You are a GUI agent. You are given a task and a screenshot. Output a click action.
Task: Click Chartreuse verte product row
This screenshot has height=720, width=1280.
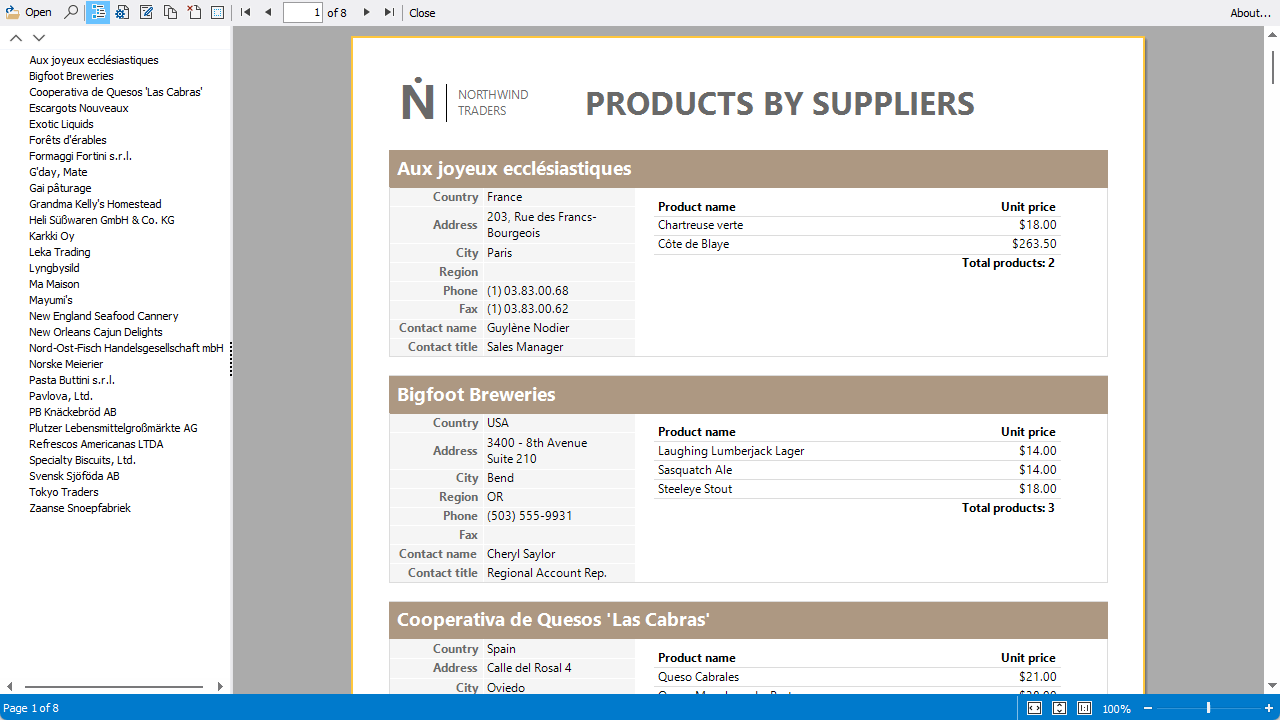click(x=857, y=225)
